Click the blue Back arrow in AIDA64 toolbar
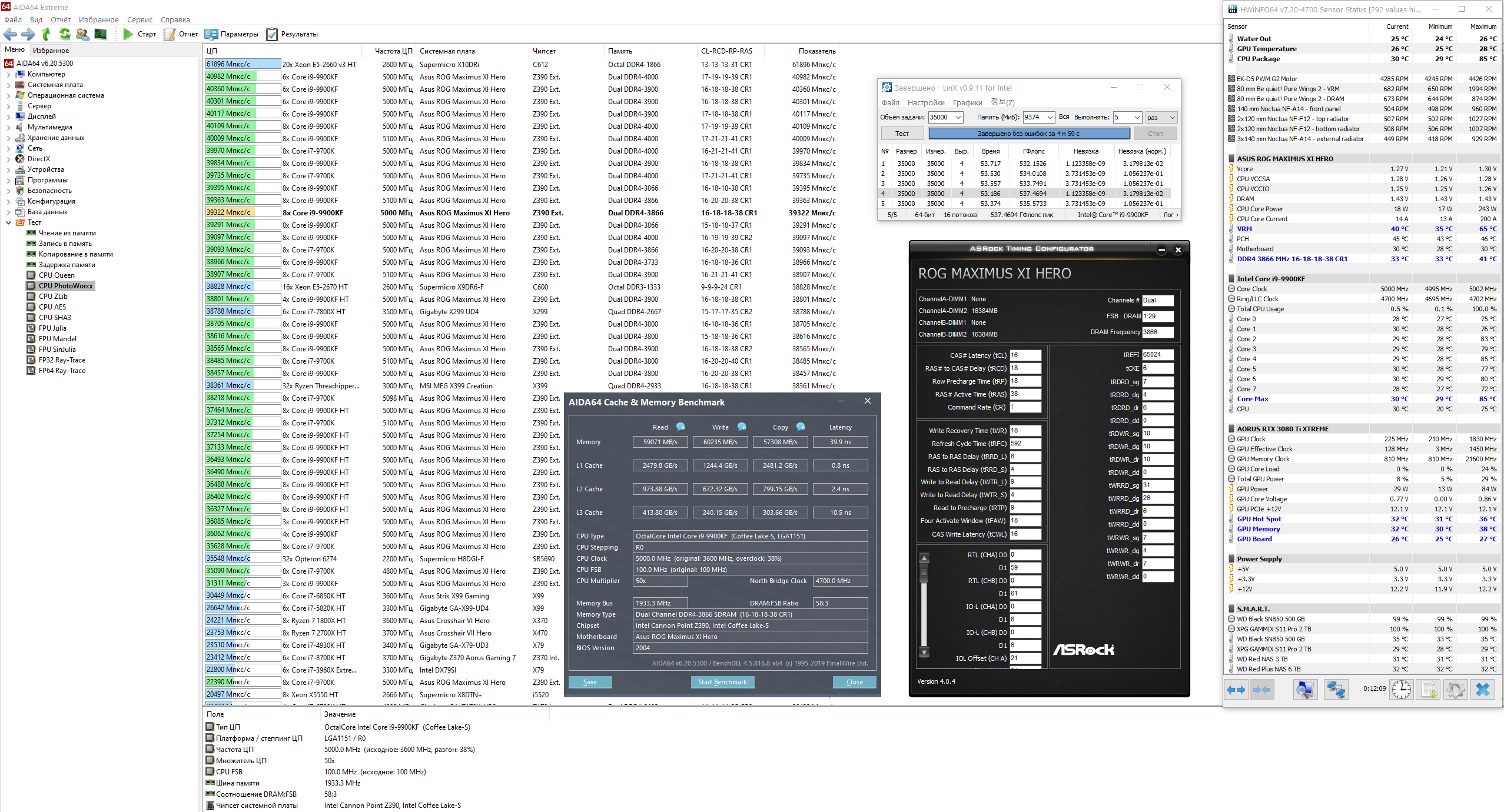 point(11,34)
